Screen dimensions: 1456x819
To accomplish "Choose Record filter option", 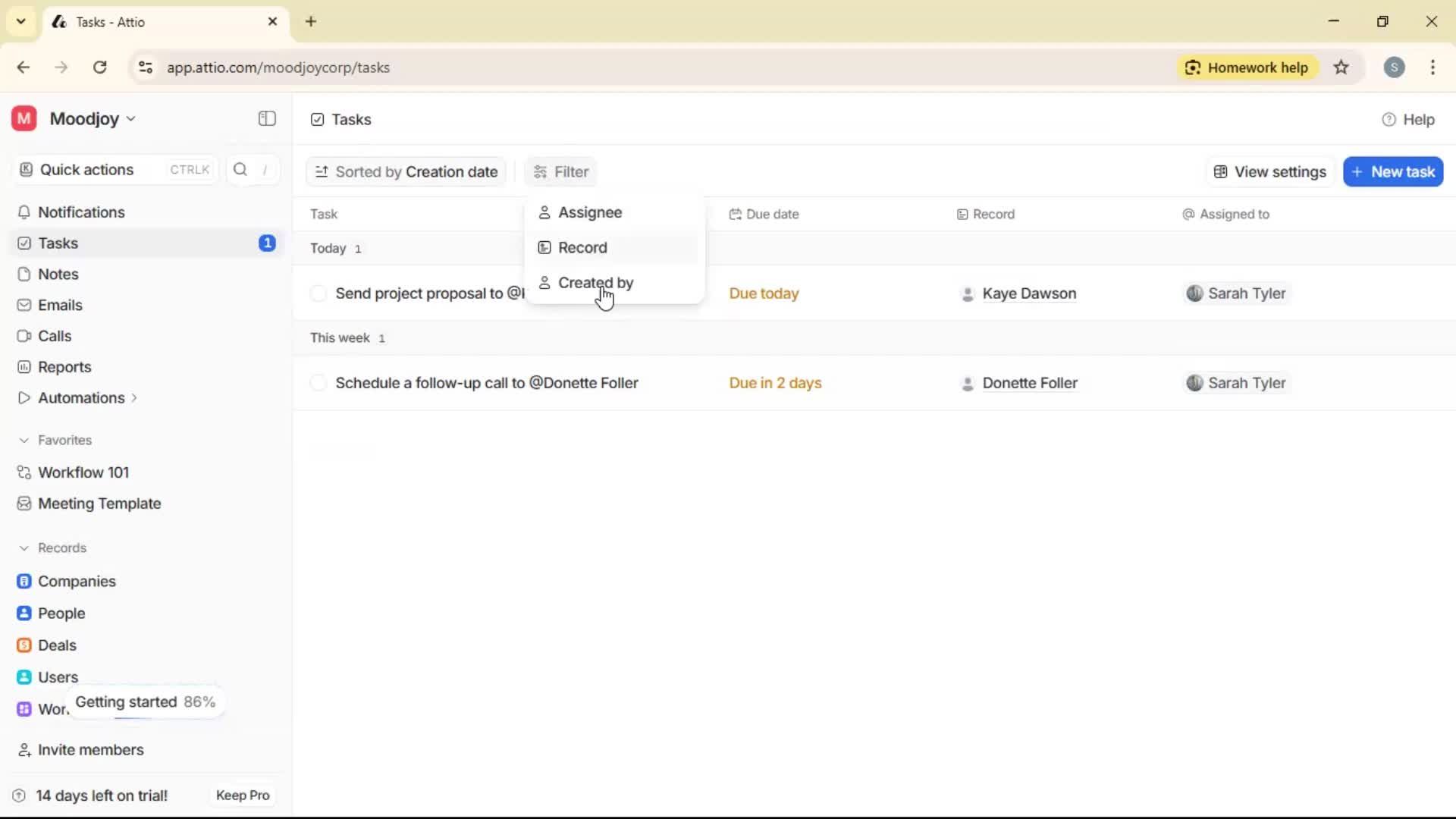I will click(614, 248).
